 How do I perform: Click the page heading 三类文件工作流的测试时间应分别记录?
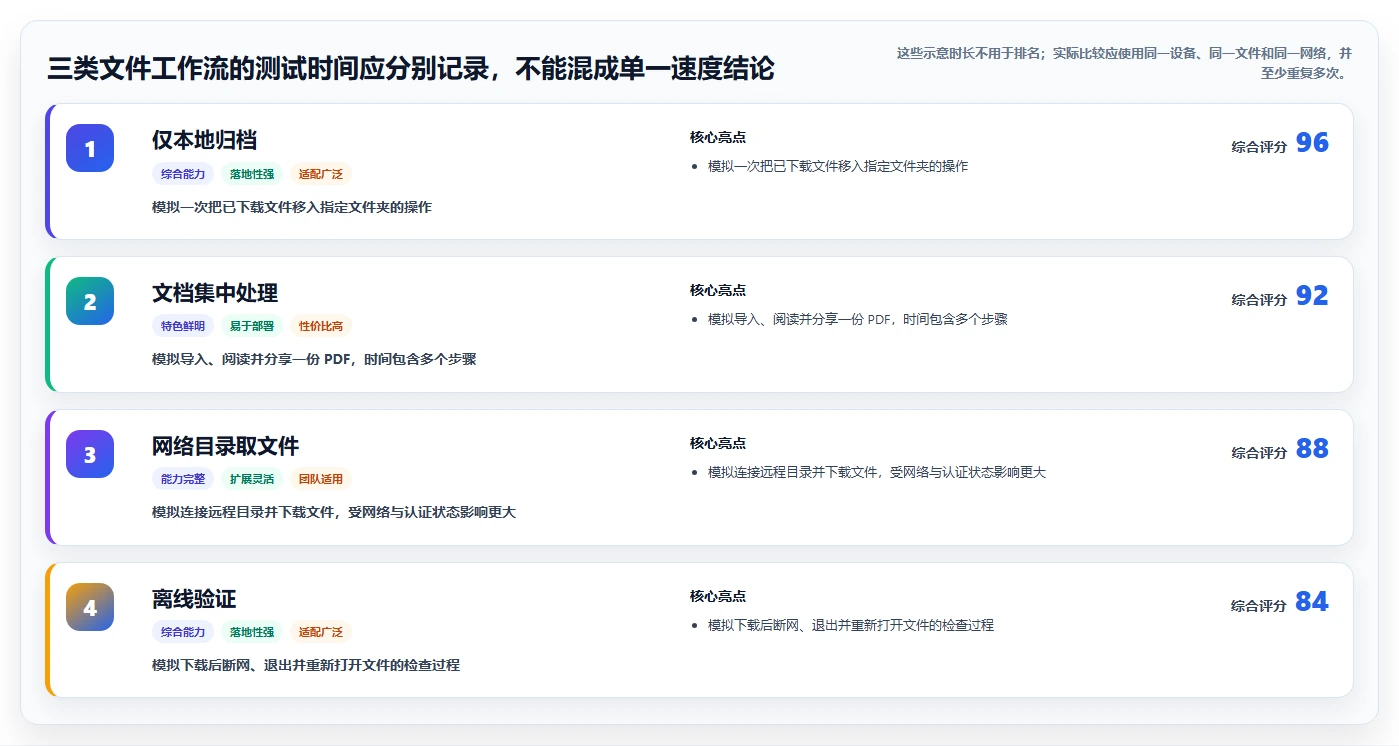pos(411,69)
